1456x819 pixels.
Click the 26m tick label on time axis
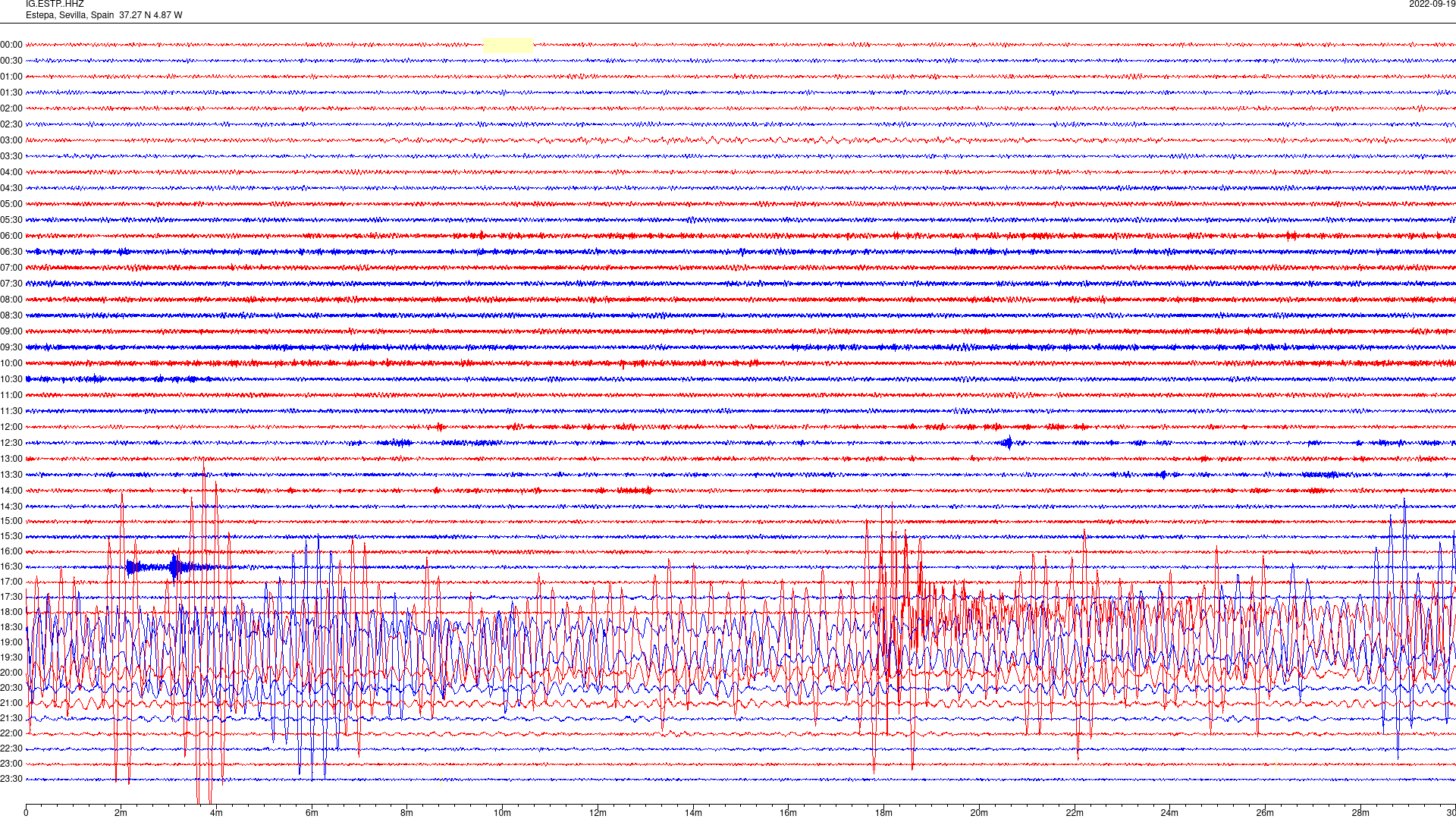(x=1265, y=813)
